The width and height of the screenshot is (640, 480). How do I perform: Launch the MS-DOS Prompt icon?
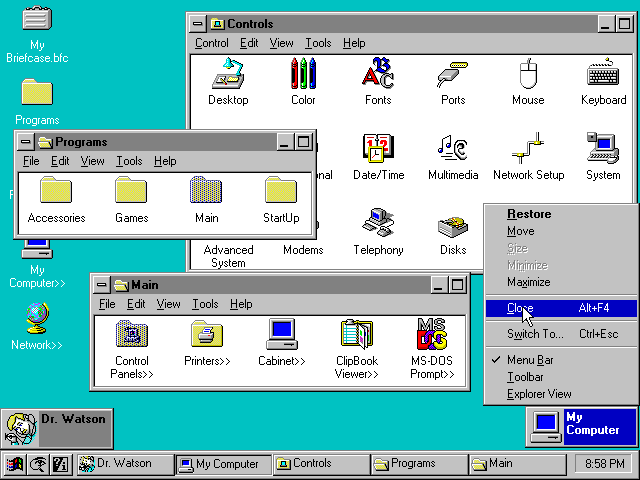point(432,334)
